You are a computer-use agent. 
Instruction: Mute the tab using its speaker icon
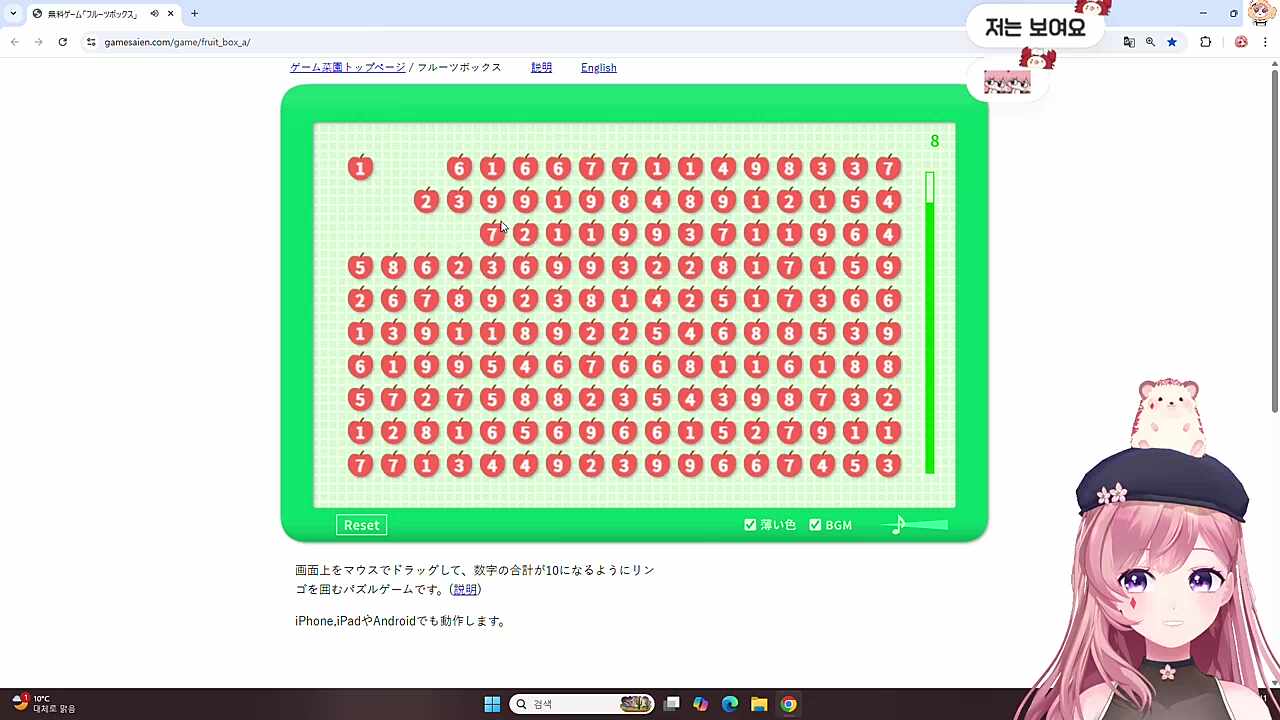(155, 14)
